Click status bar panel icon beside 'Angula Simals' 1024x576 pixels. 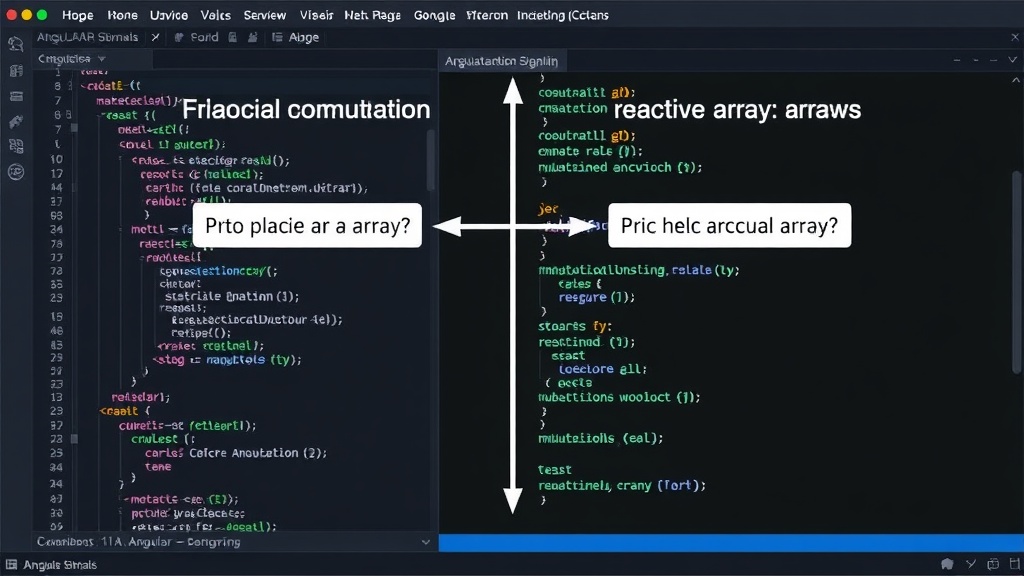pyautogui.click(x=11, y=564)
